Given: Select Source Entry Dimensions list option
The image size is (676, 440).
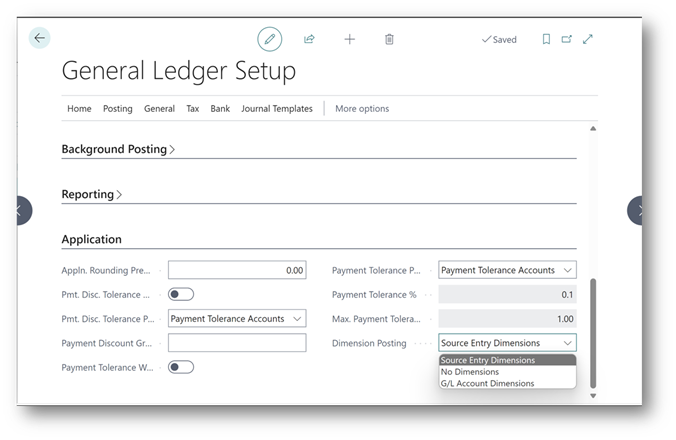Looking at the screenshot, I should [507, 360].
